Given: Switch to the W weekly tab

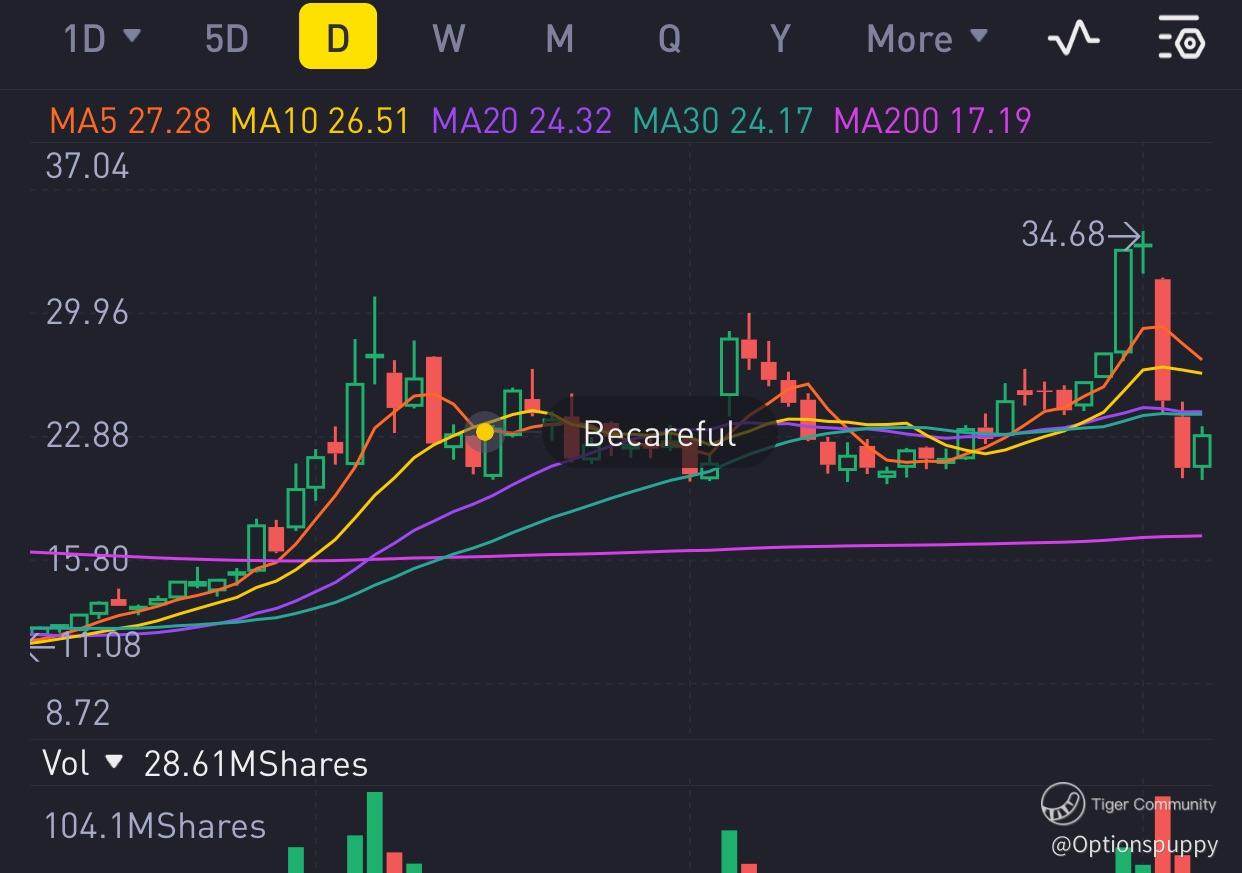Looking at the screenshot, I should point(449,38).
